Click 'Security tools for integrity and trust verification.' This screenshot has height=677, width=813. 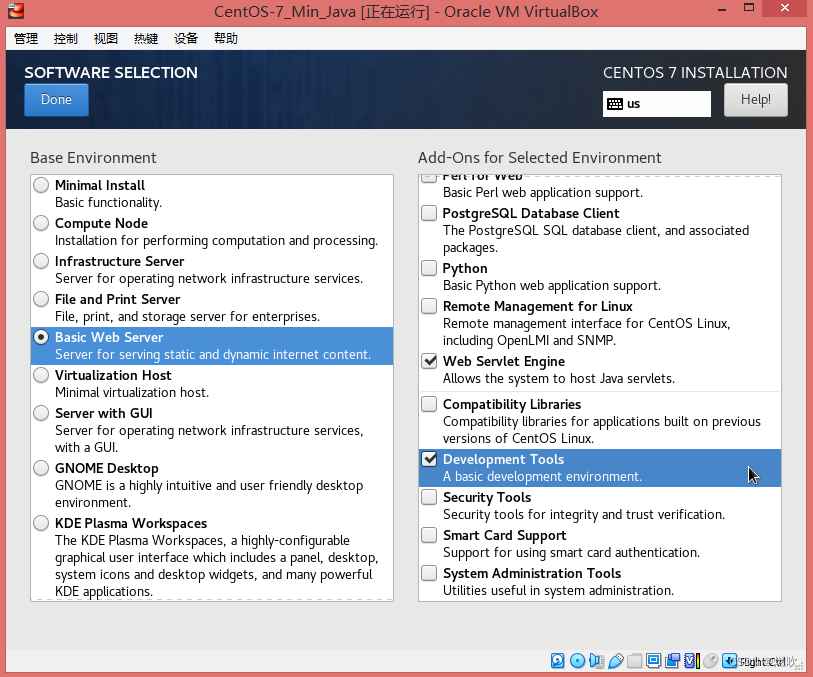pyautogui.click(x=584, y=514)
